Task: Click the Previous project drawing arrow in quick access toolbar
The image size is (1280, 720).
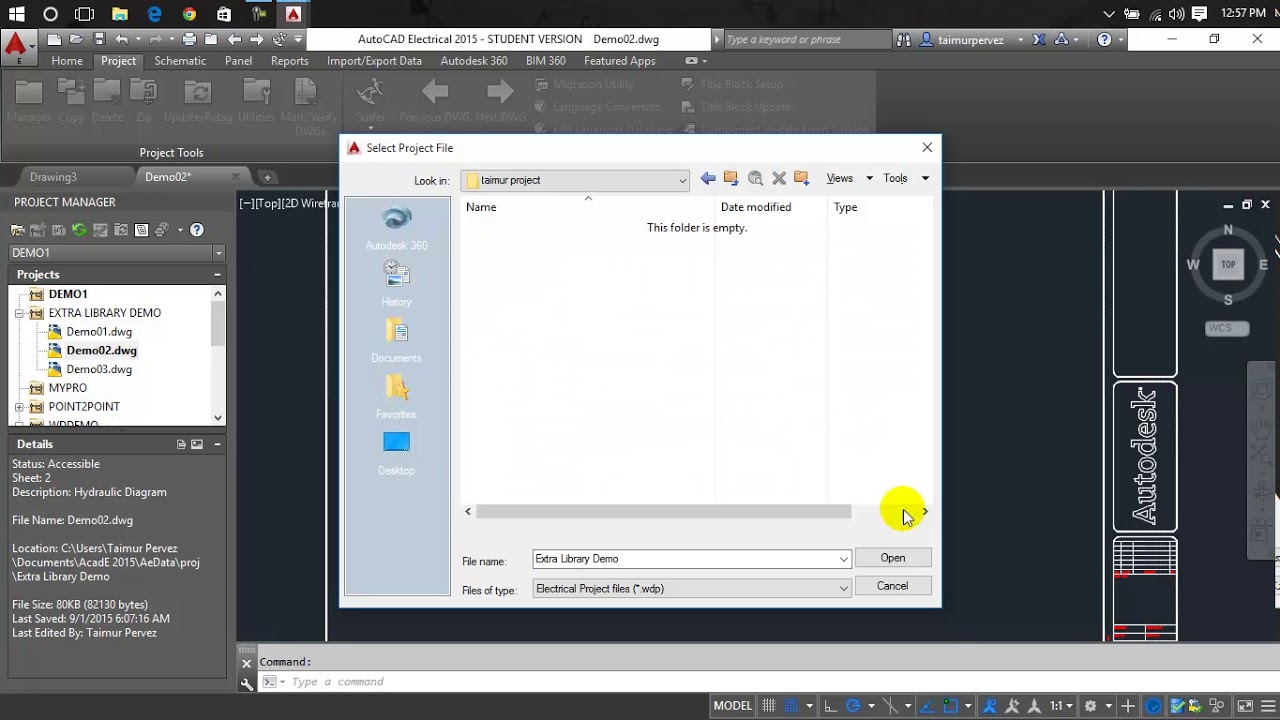Action: [234, 39]
